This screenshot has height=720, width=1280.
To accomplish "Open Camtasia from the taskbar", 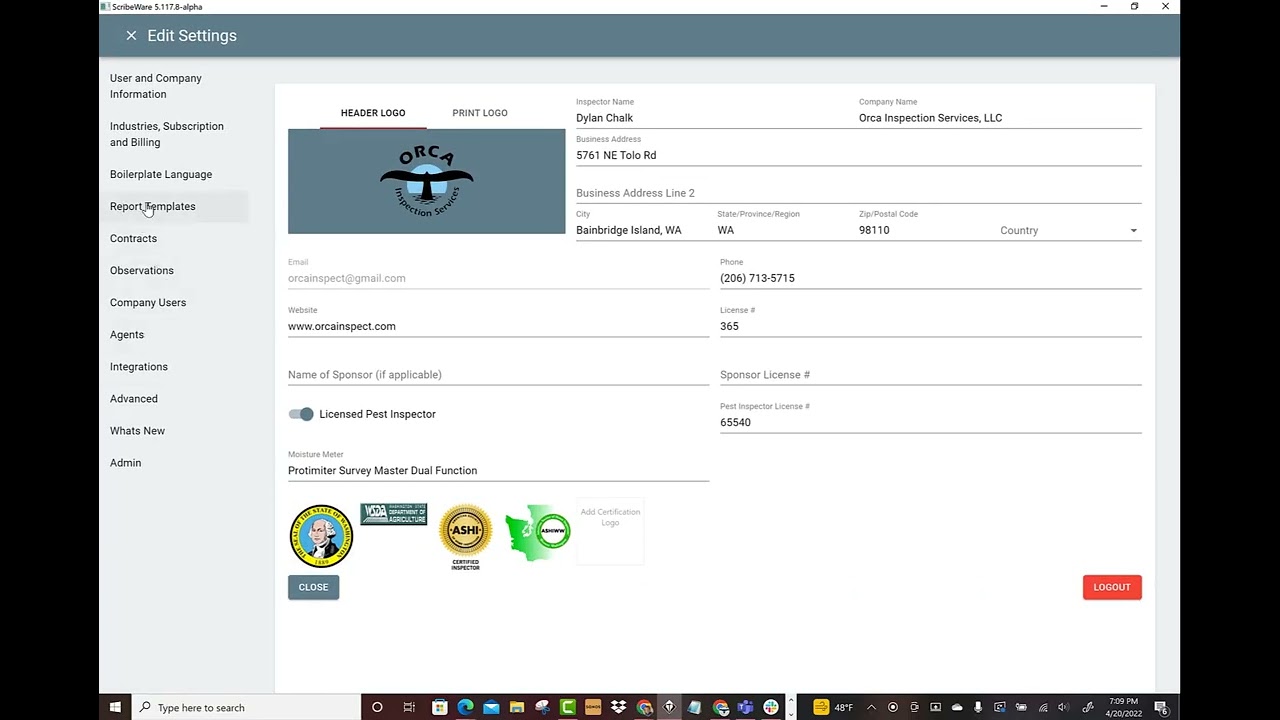I will (568, 707).
